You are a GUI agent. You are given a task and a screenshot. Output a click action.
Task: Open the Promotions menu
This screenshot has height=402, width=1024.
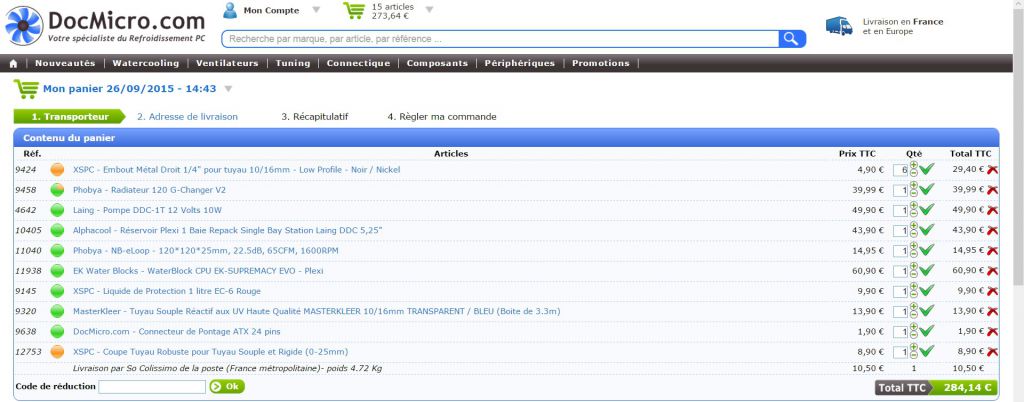pos(601,63)
